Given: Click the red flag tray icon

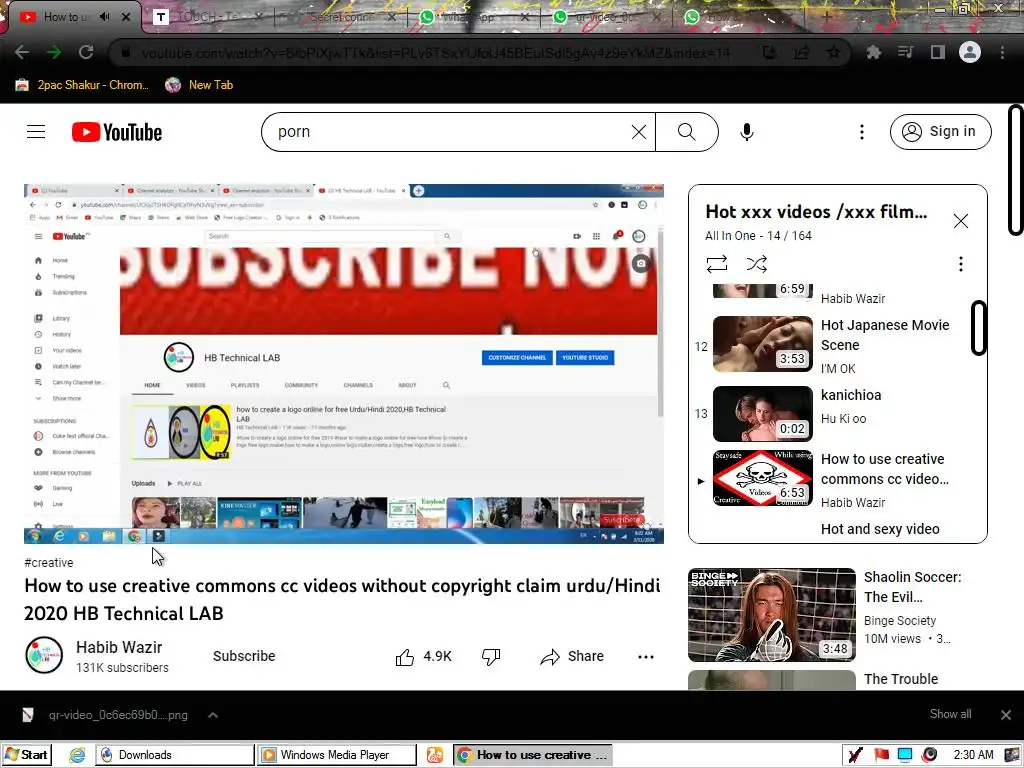Looking at the screenshot, I should [x=882, y=755].
